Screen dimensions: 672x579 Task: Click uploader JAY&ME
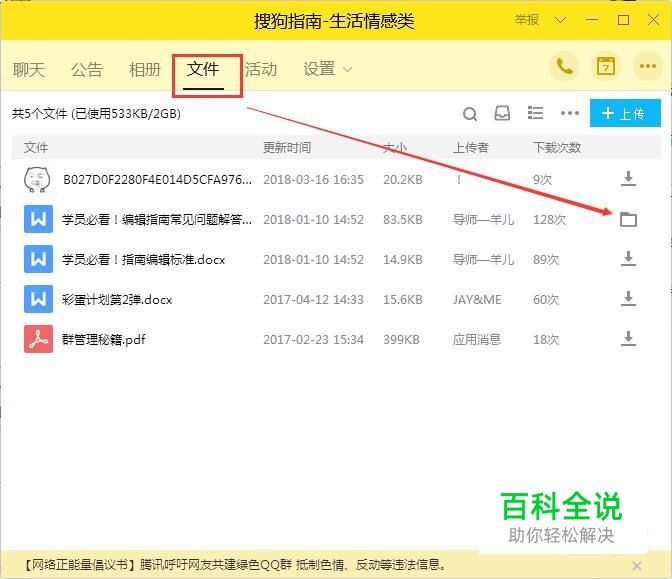coord(477,299)
